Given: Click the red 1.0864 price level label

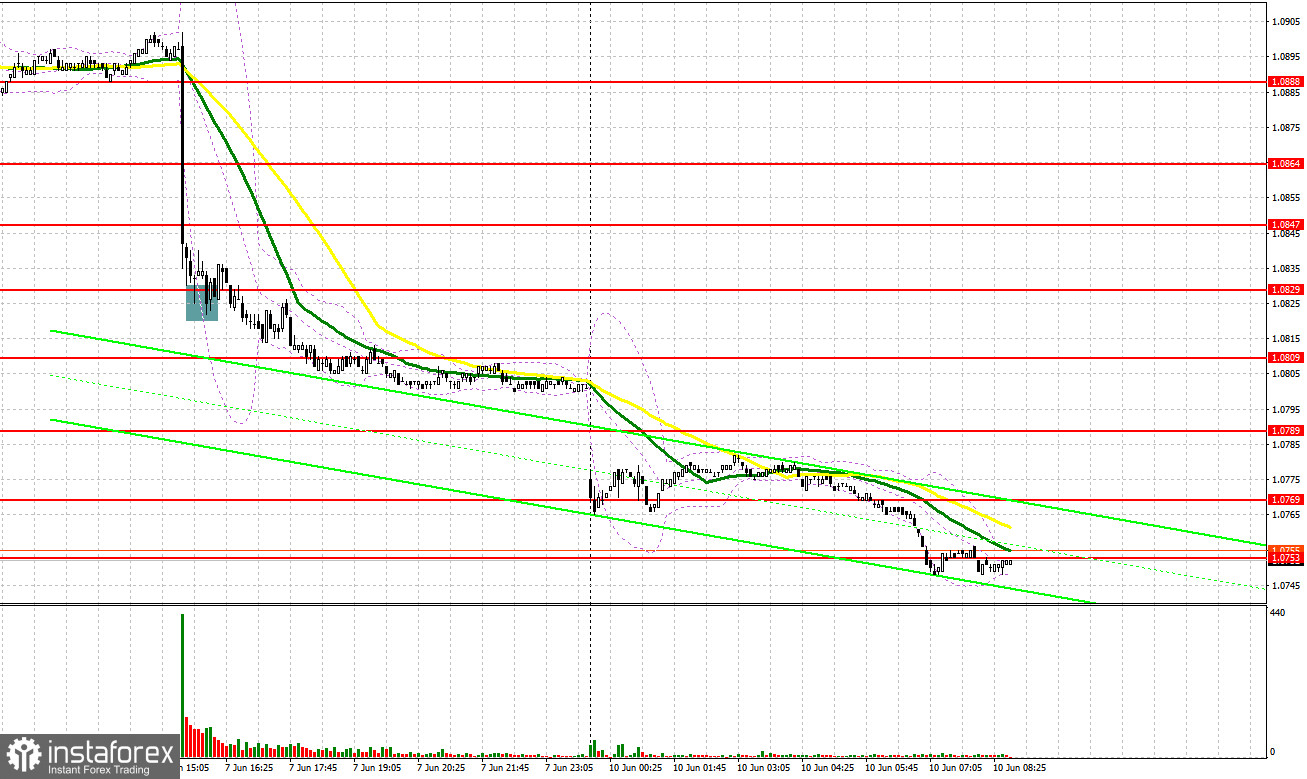Looking at the screenshot, I should [x=1284, y=162].
